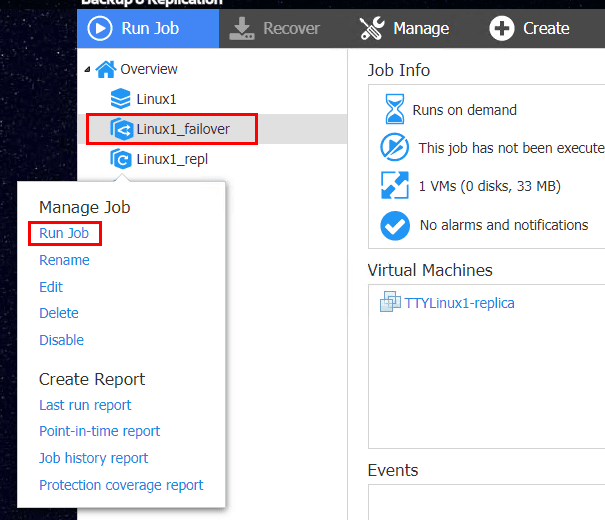605x520 pixels.
Task: Click the Runs on demand text
Action: 465,110
